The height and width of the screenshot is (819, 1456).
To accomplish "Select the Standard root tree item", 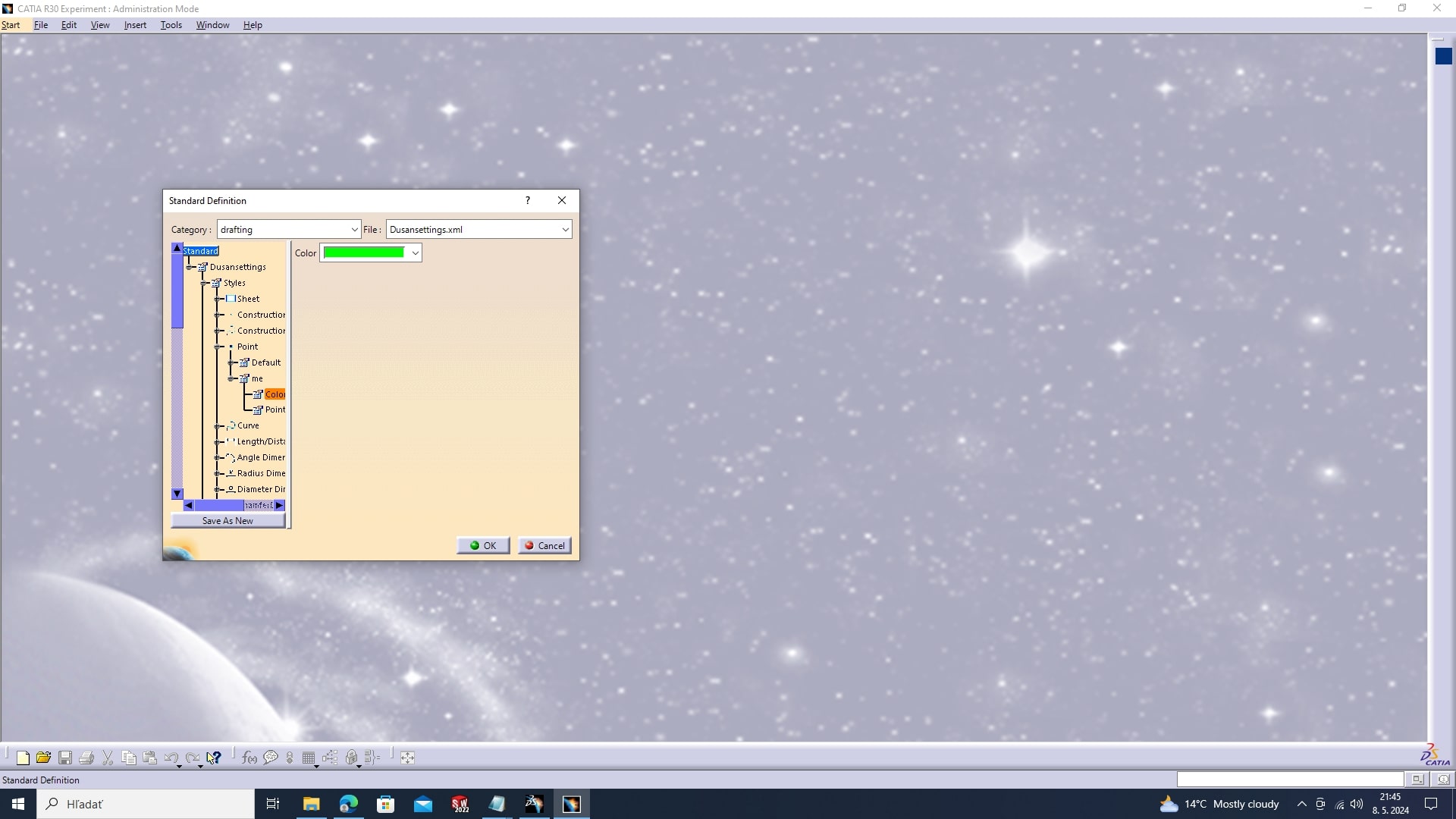I will coord(200,251).
